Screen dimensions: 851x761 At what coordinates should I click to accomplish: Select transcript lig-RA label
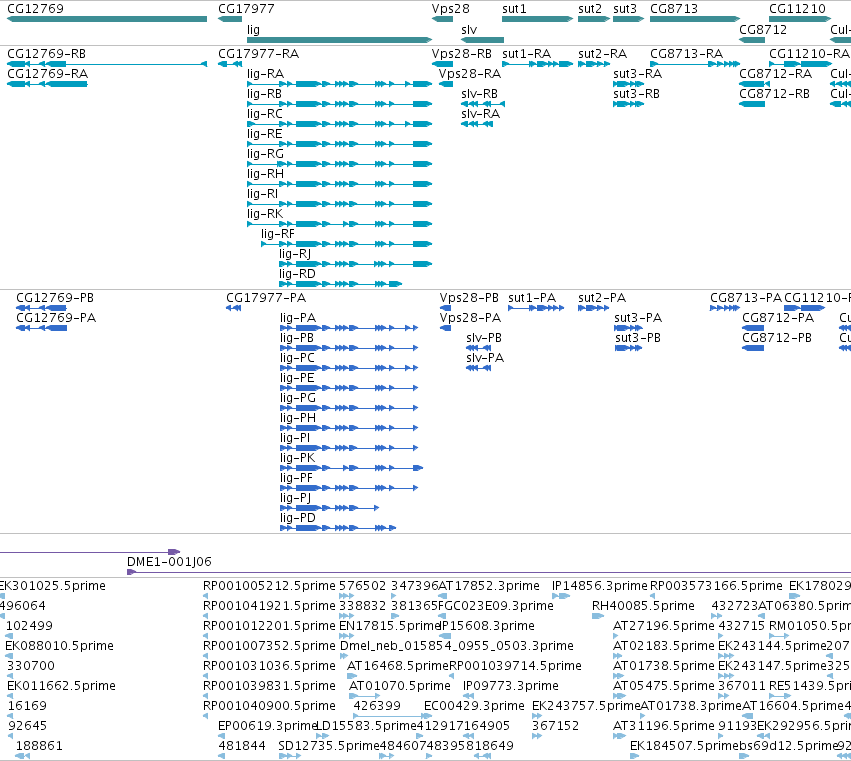click(x=265, y=73)
